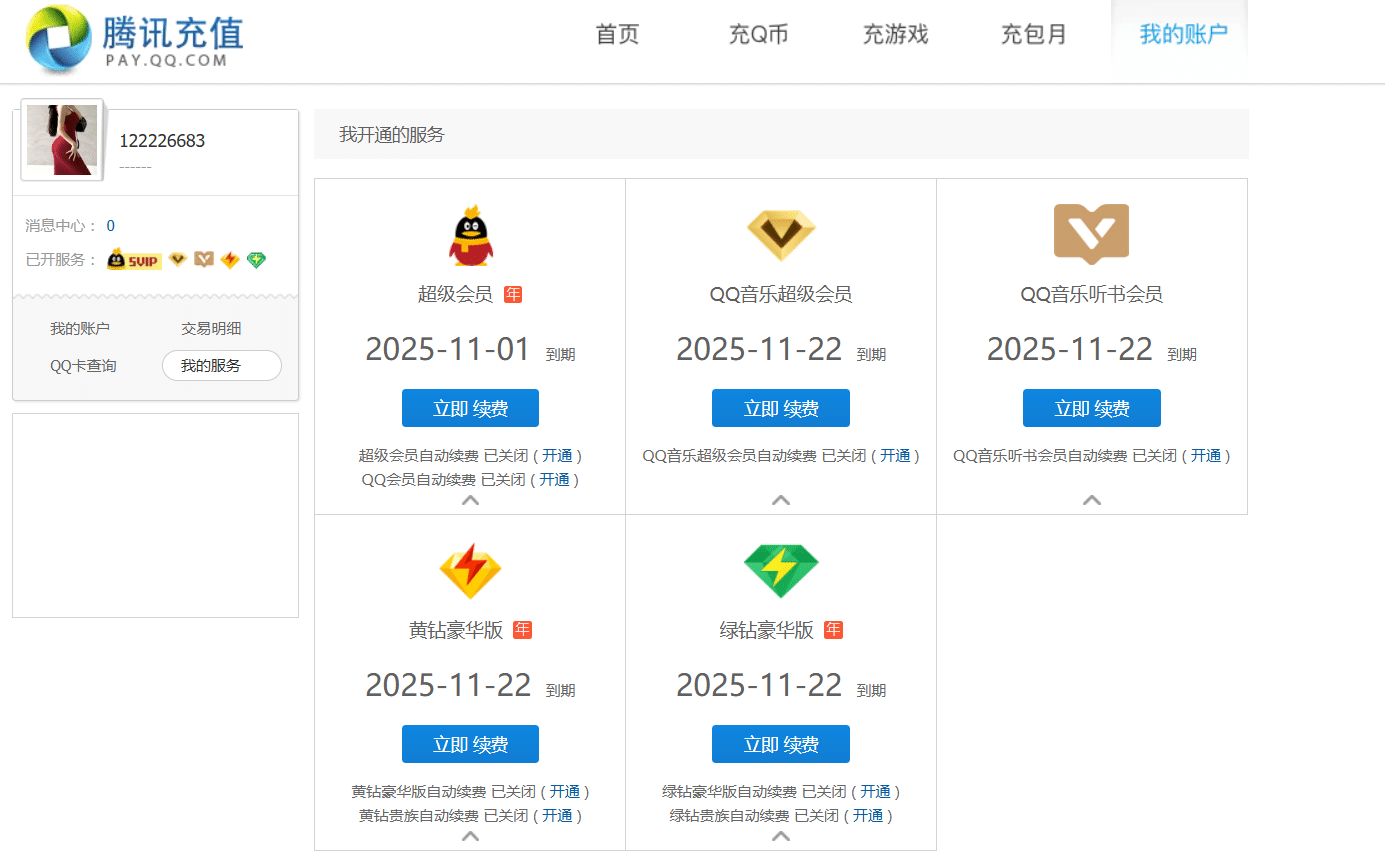Image resolution: width=1385 pixels, height=856 pixels.
Task: Collapse the QQ音乐听书会员 card chevron
Action: (x=1092, y=500)
